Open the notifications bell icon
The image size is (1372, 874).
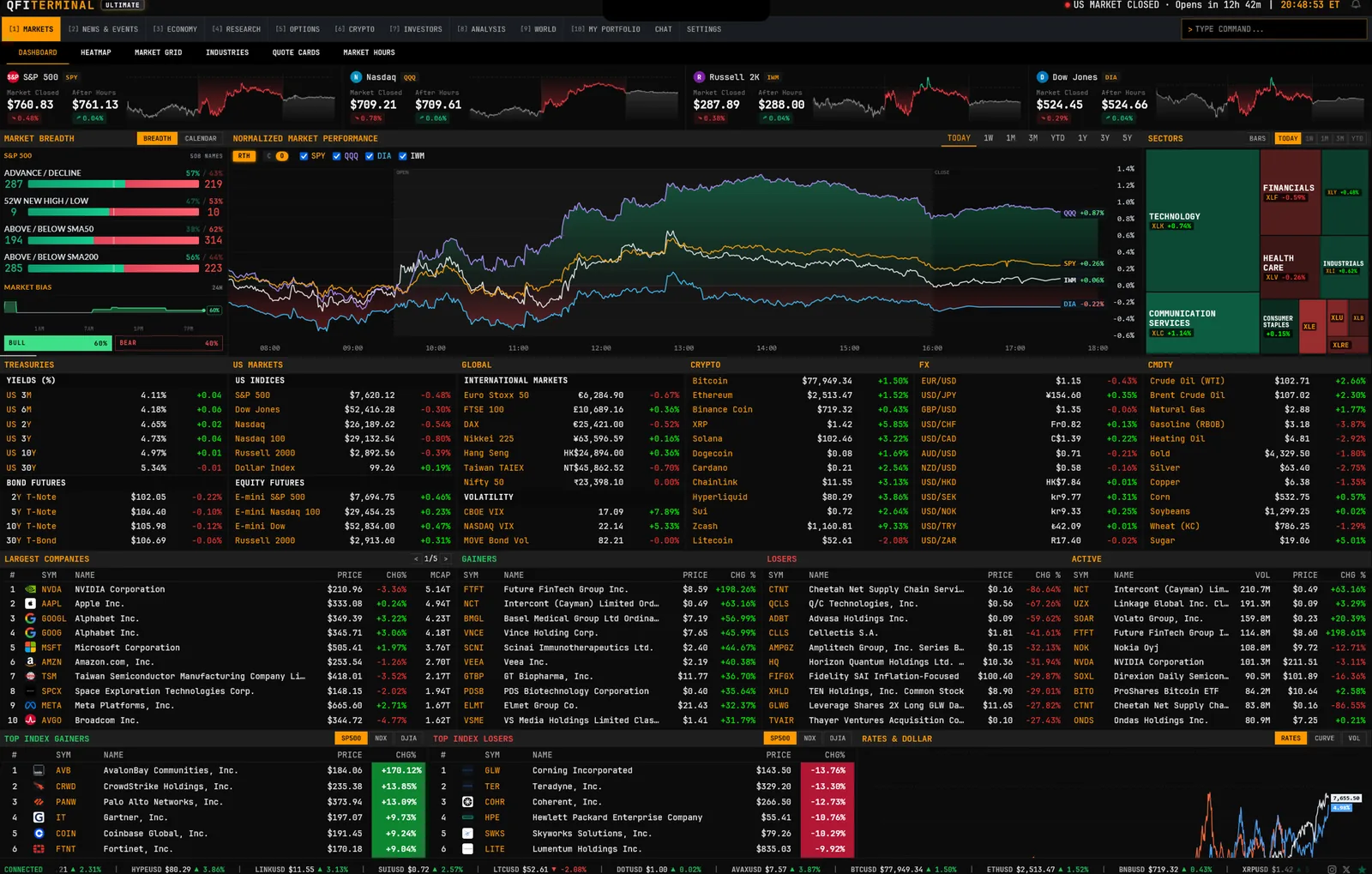point(1356,5)
